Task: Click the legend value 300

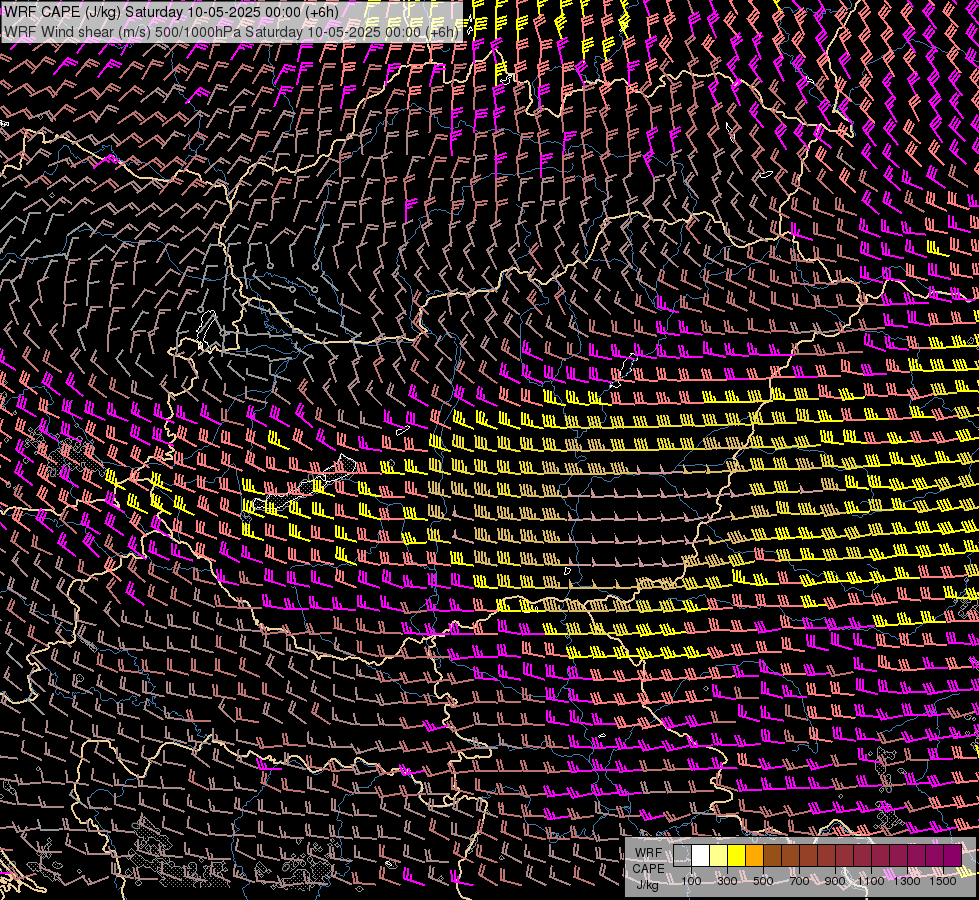Action: (727, 881)
